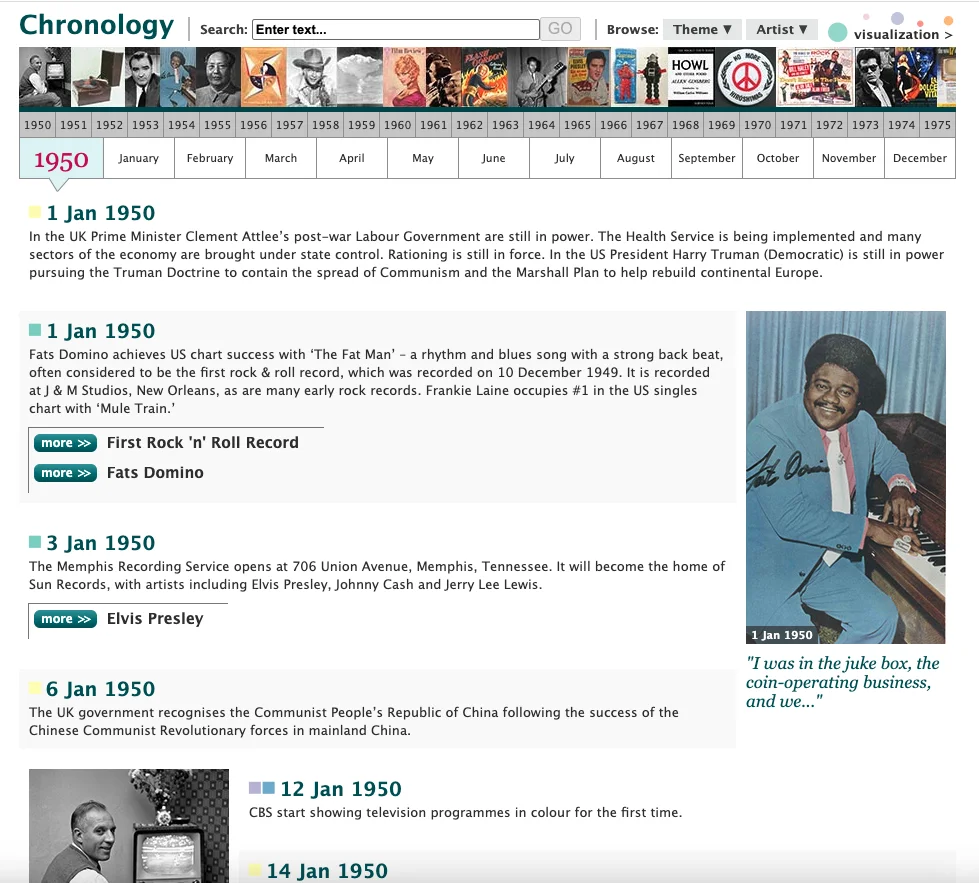Select year 1955 on the timeline
979x883 pixels.
tap(217, 125)
